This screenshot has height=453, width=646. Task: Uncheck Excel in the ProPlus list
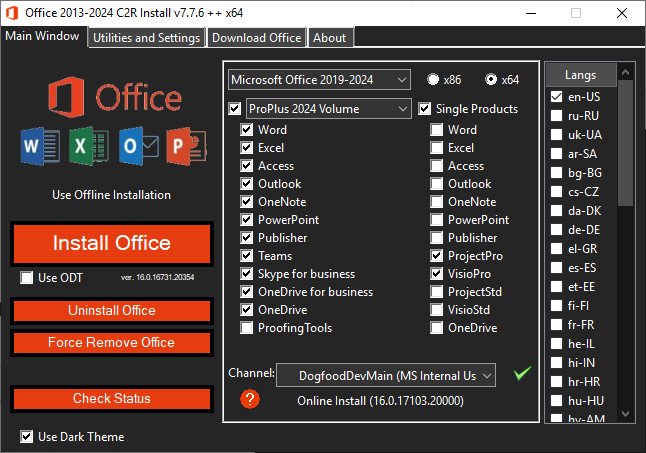(247, 147)
